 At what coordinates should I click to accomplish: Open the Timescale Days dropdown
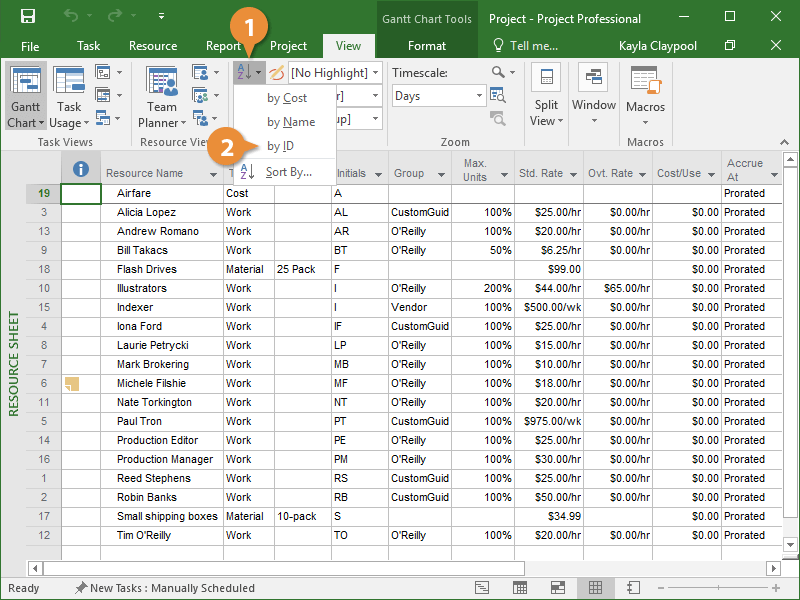pyautogui.click(x=480, y=96)
